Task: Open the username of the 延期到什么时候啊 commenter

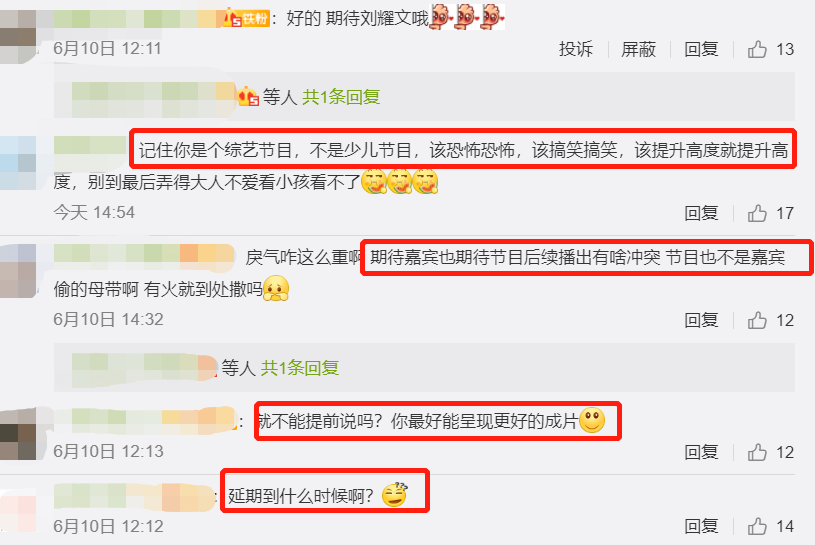Action: [134, 496]
